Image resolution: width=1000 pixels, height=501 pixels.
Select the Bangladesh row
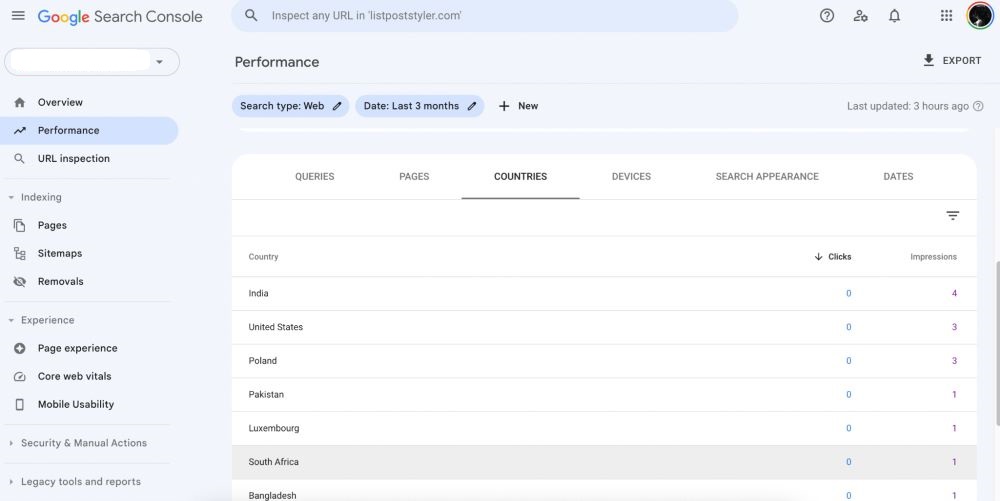(604, 491)
